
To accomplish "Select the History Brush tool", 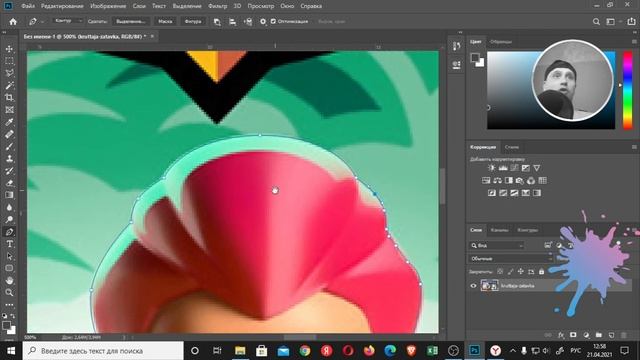I will [9, 171].
